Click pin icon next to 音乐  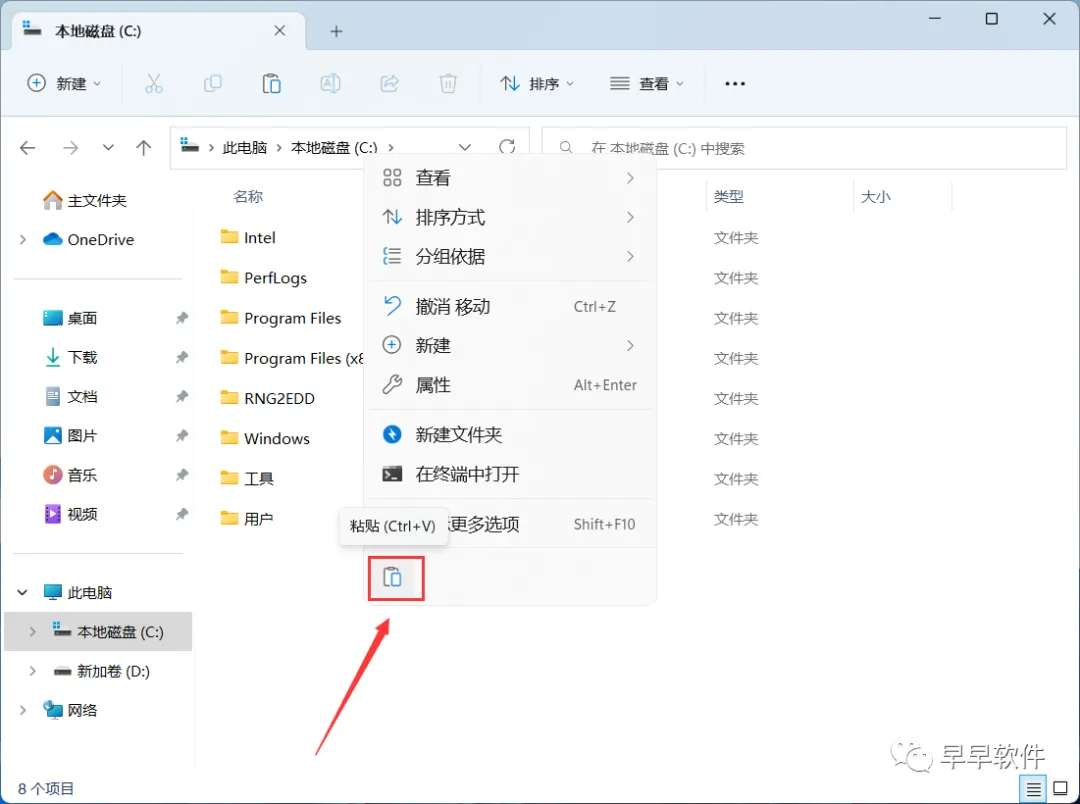[x=182, y=475]
